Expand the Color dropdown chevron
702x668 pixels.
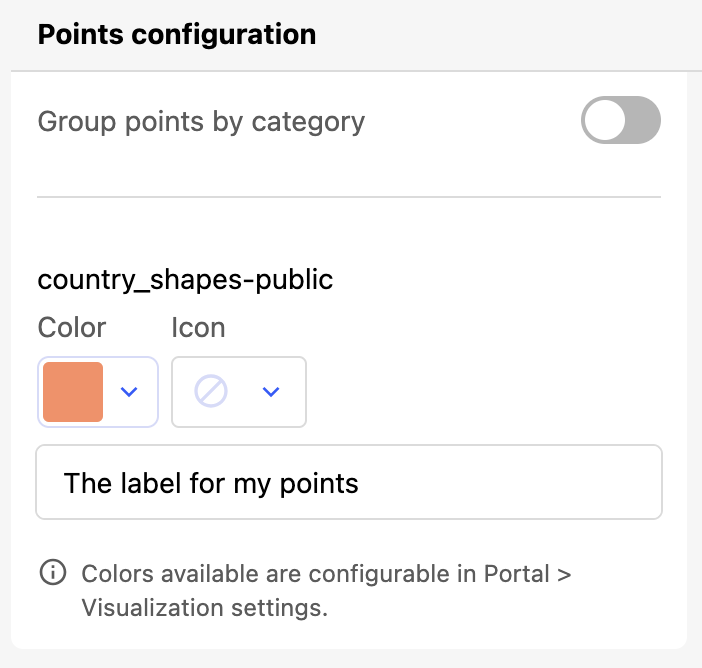[129, 392]
